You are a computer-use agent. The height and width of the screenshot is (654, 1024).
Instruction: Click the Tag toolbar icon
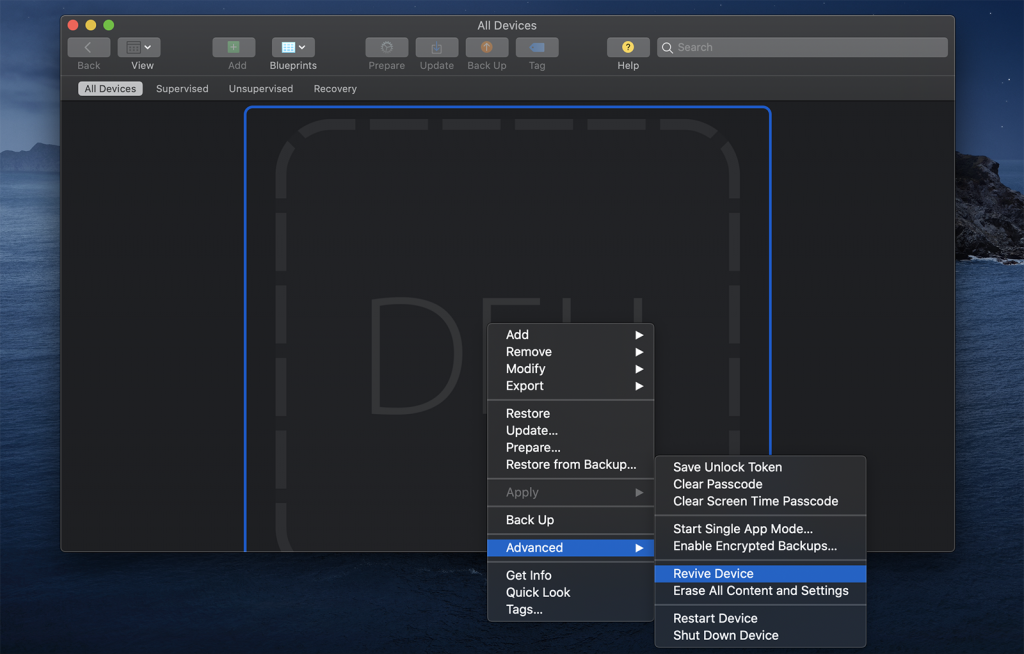537,47
